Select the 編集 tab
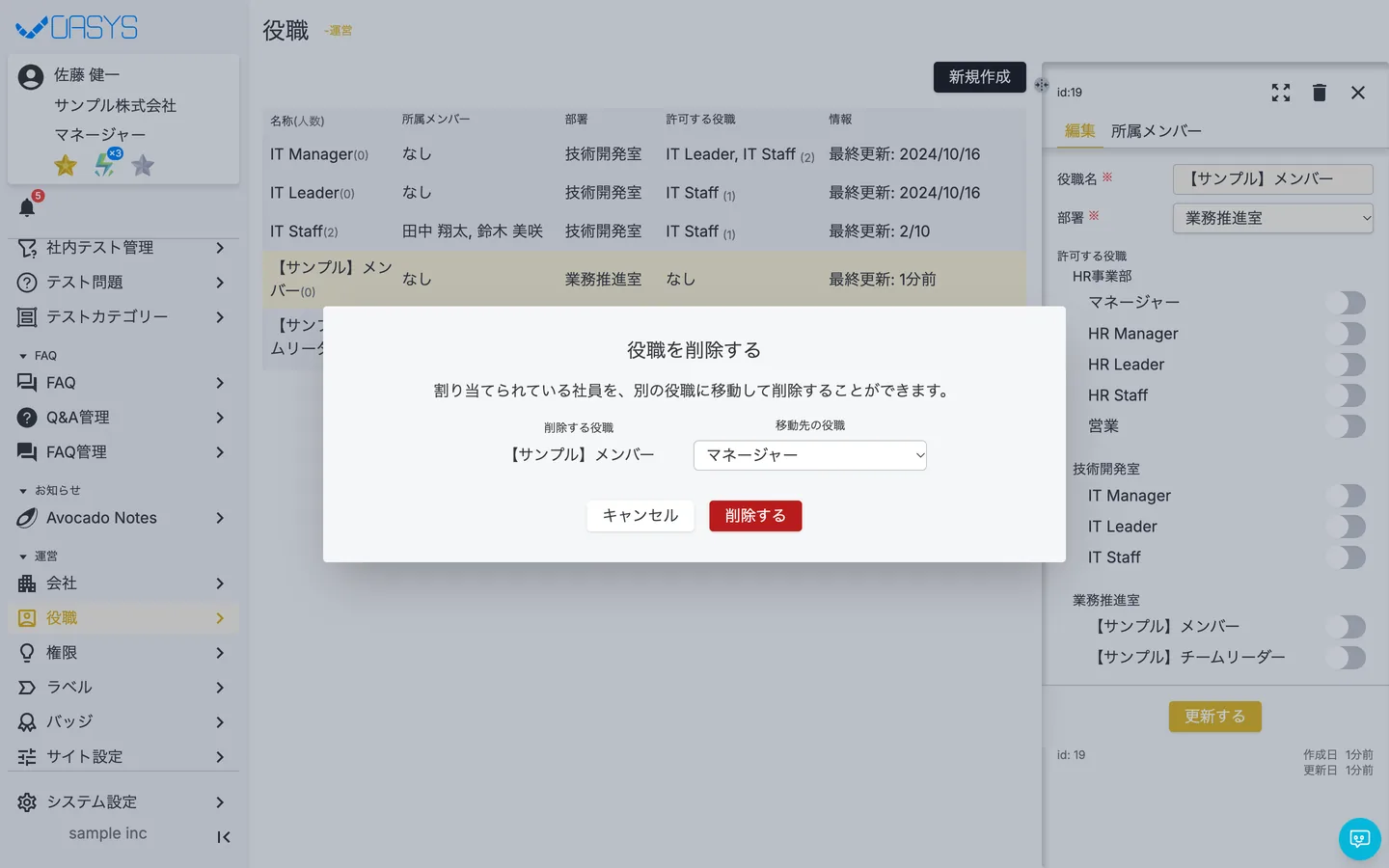Viewport: 1389px width, 868px height. tap(1080, 131)
